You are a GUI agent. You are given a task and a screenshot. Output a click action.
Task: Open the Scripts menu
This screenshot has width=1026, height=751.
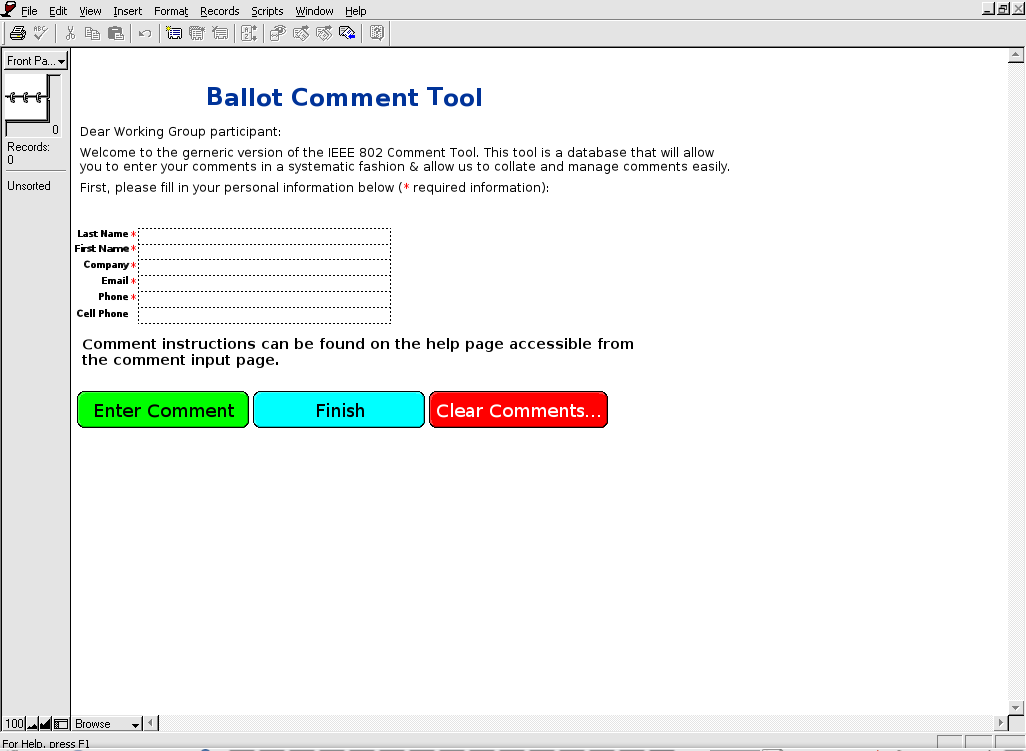click(268, 11)
